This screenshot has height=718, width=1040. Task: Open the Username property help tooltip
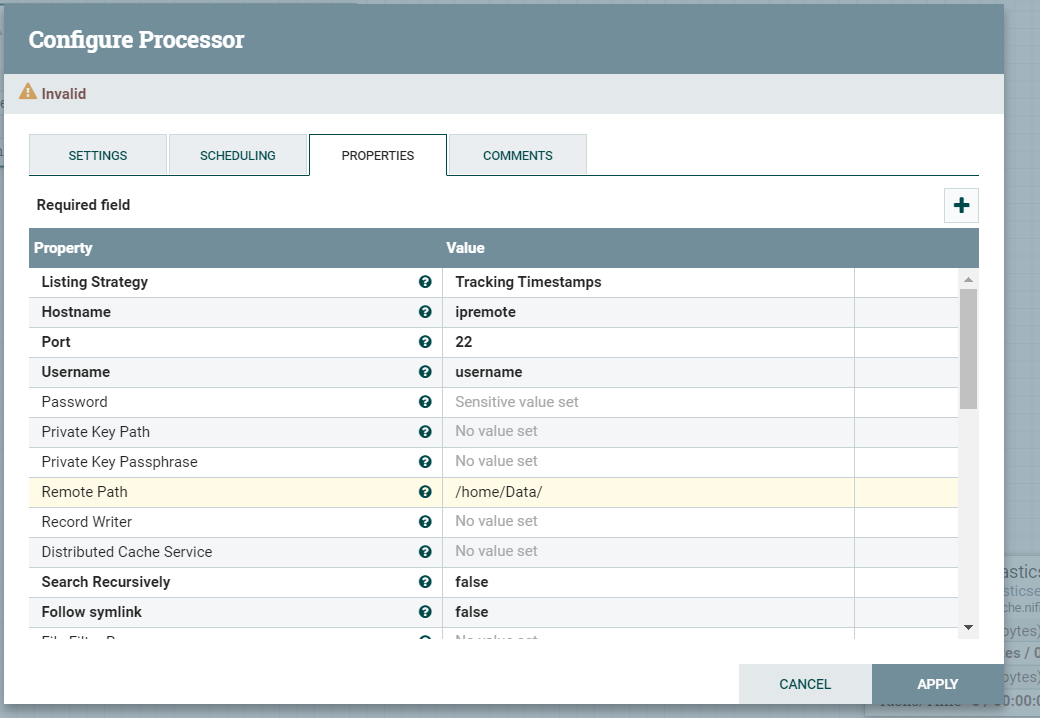425,372
